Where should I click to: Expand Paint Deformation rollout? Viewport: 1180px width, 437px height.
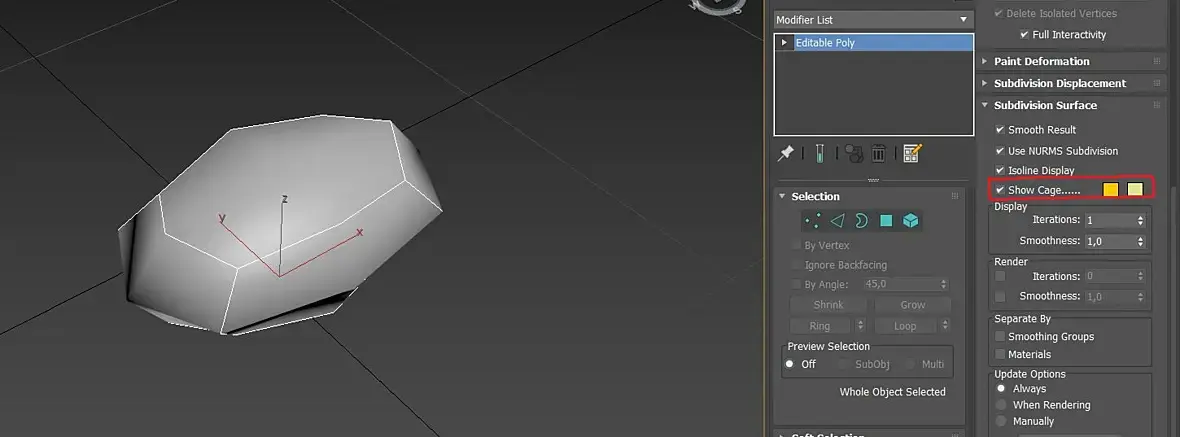[985, 62]
